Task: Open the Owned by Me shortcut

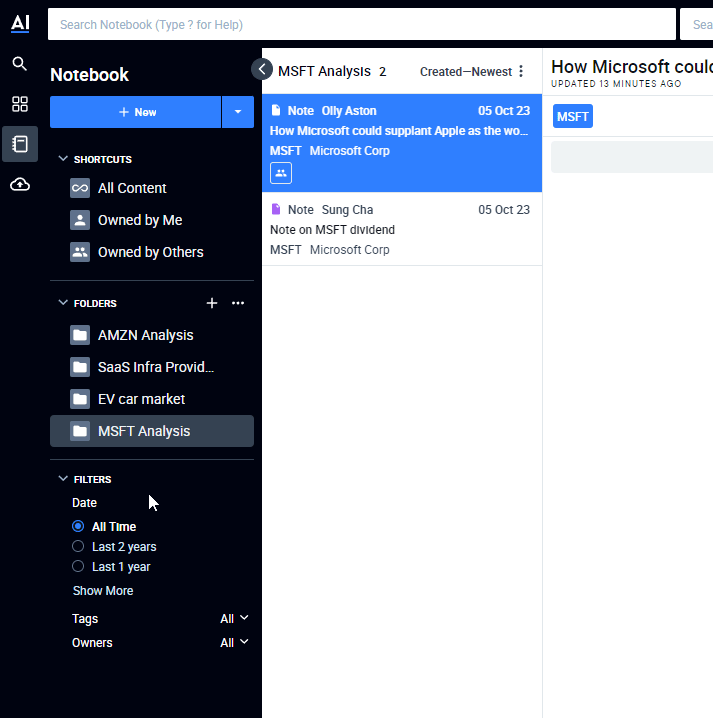Action: [152, 220]
